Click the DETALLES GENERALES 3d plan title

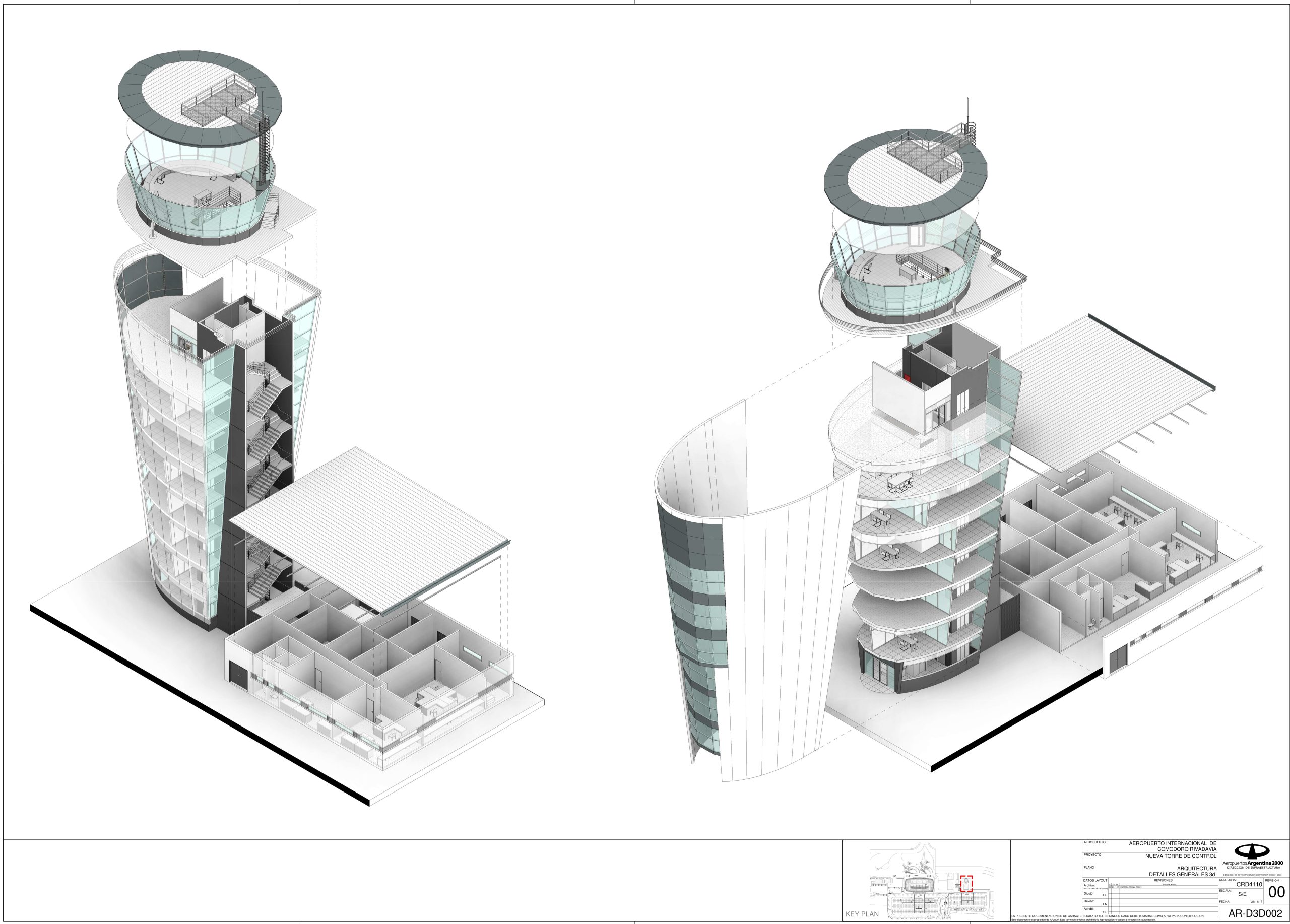tap(1181, 875)
